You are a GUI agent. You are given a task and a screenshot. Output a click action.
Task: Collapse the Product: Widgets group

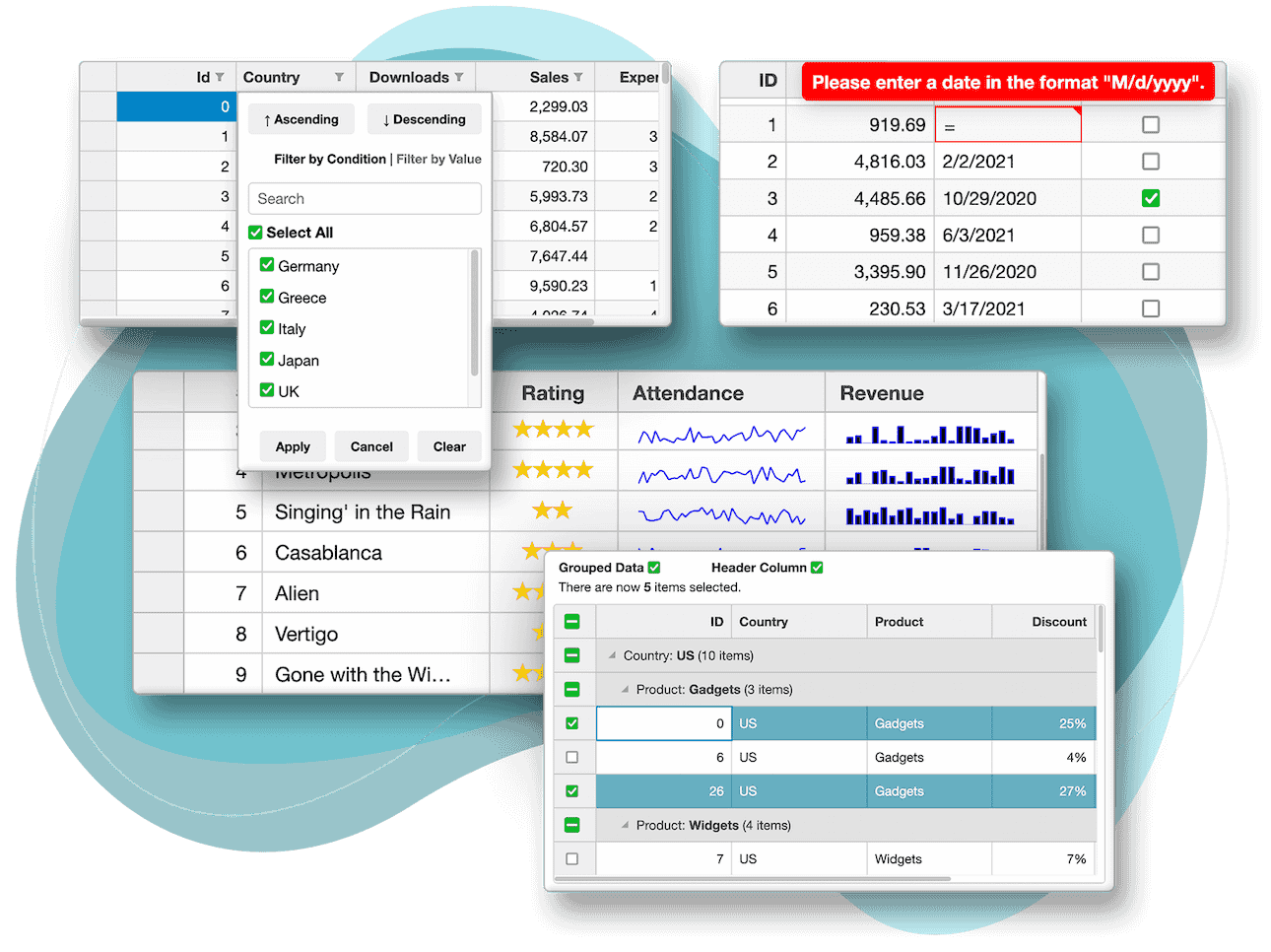[x=626, y=826]
